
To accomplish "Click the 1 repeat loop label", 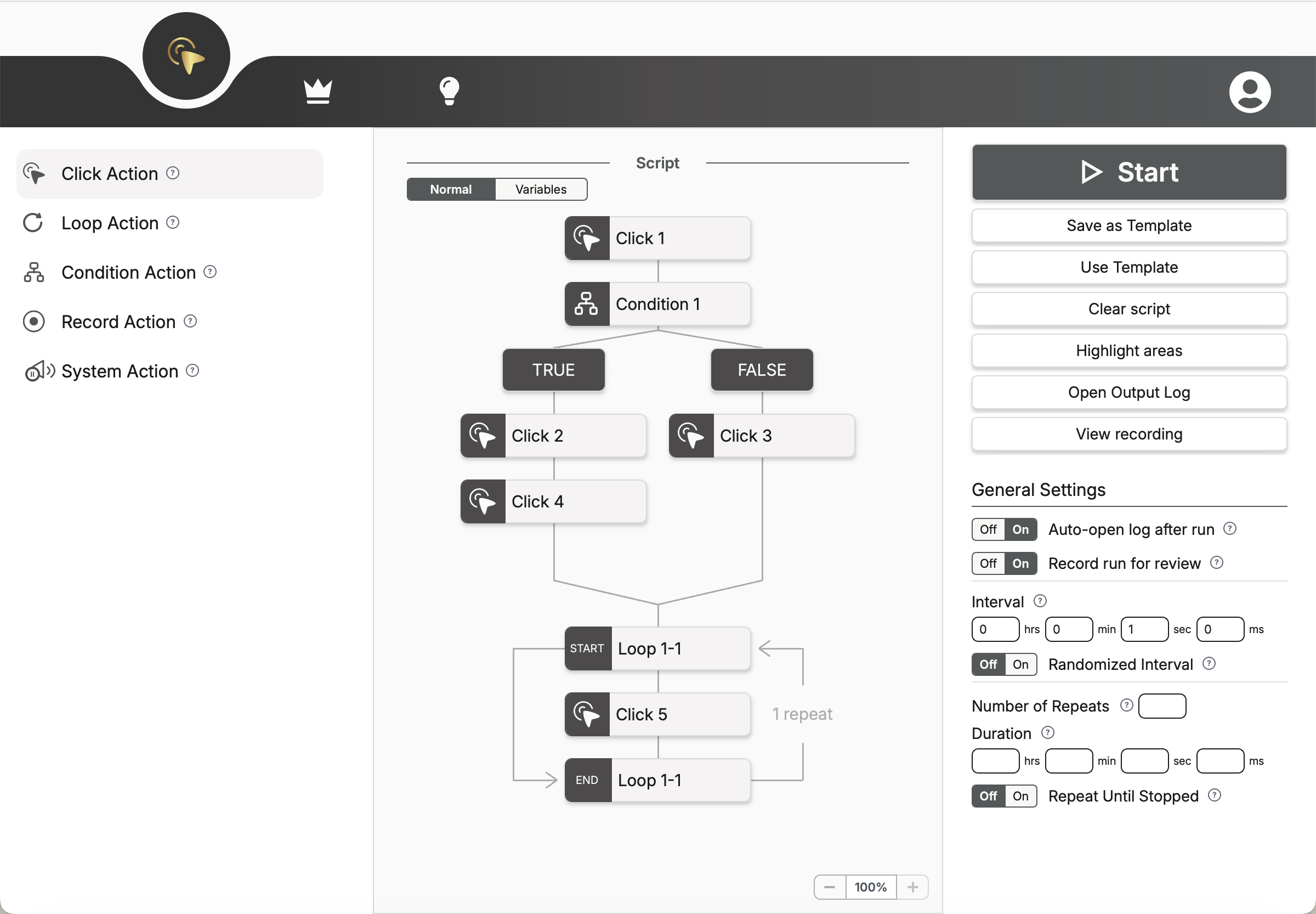I will click(x=802, y=714).
